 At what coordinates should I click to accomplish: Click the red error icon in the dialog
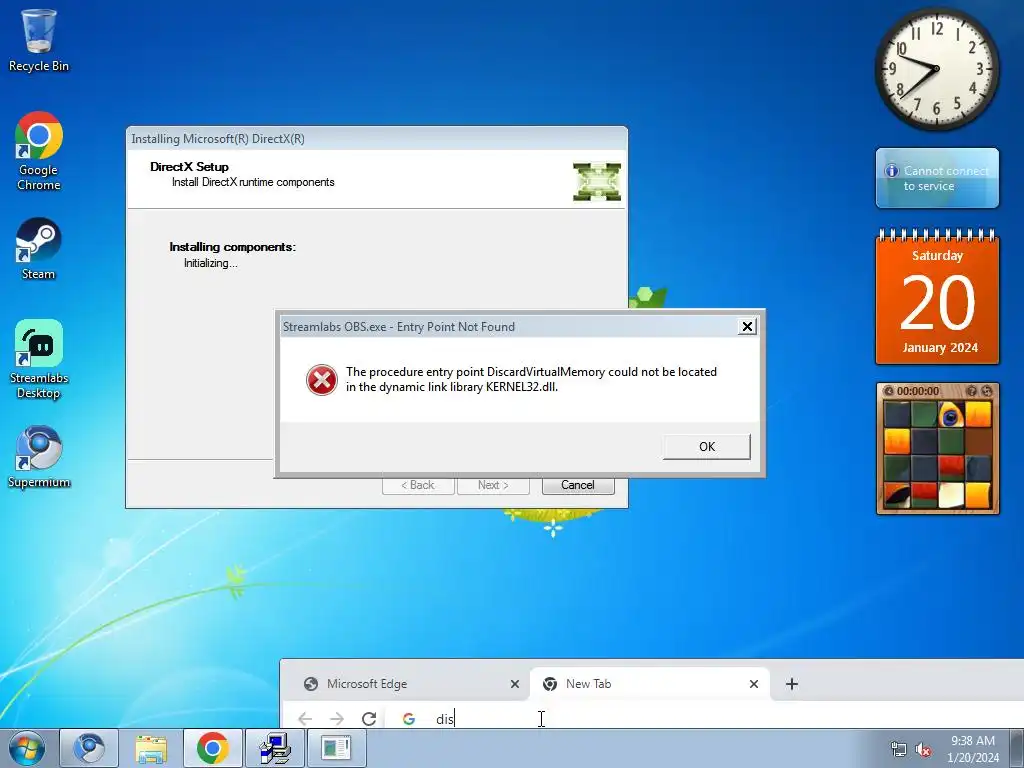click(x=322, y=380)
